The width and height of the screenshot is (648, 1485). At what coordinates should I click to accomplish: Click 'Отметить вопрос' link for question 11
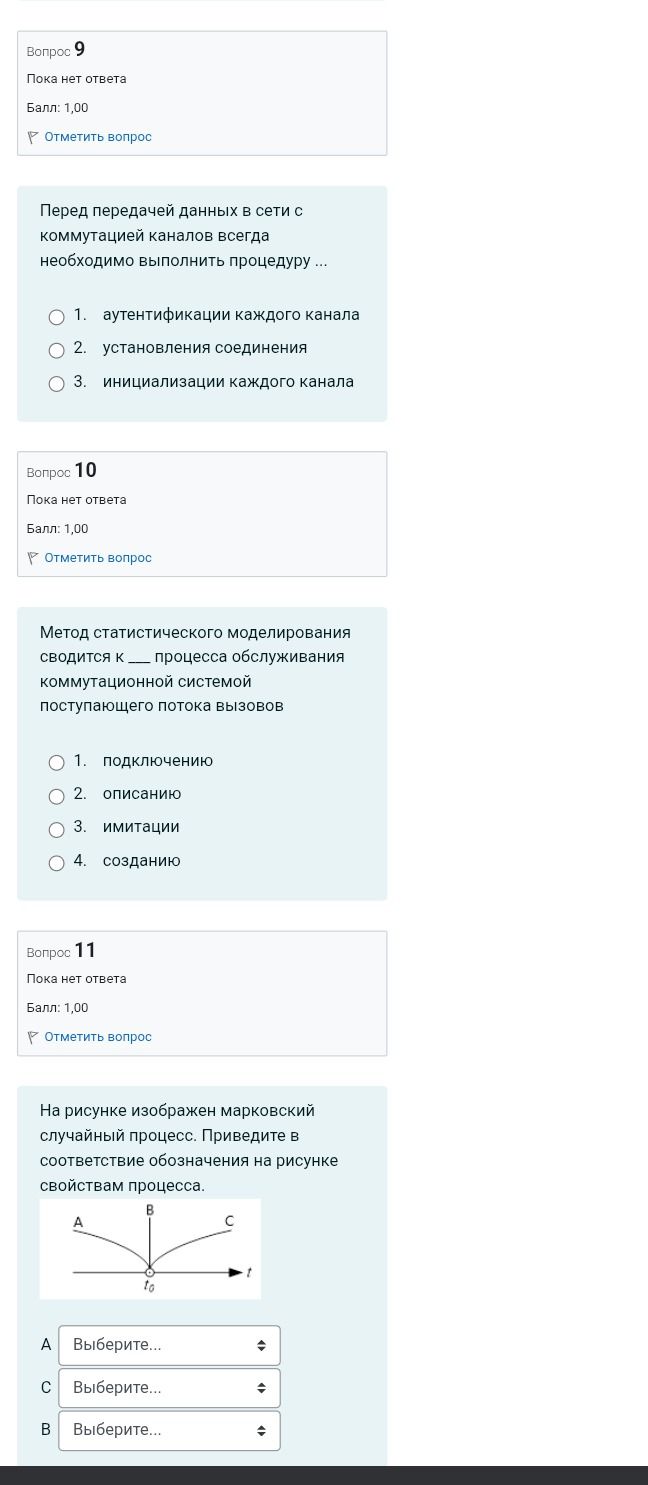tap(98, 1037)
